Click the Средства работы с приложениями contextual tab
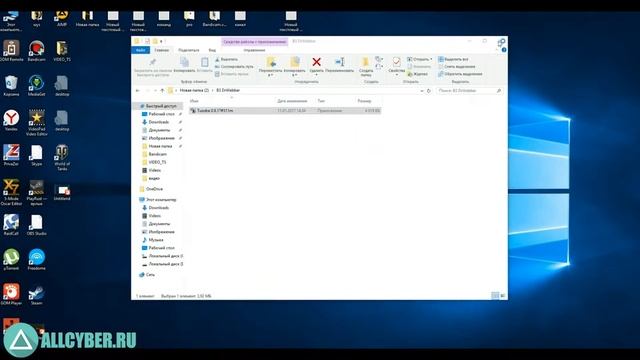 (x=255, y=42)
